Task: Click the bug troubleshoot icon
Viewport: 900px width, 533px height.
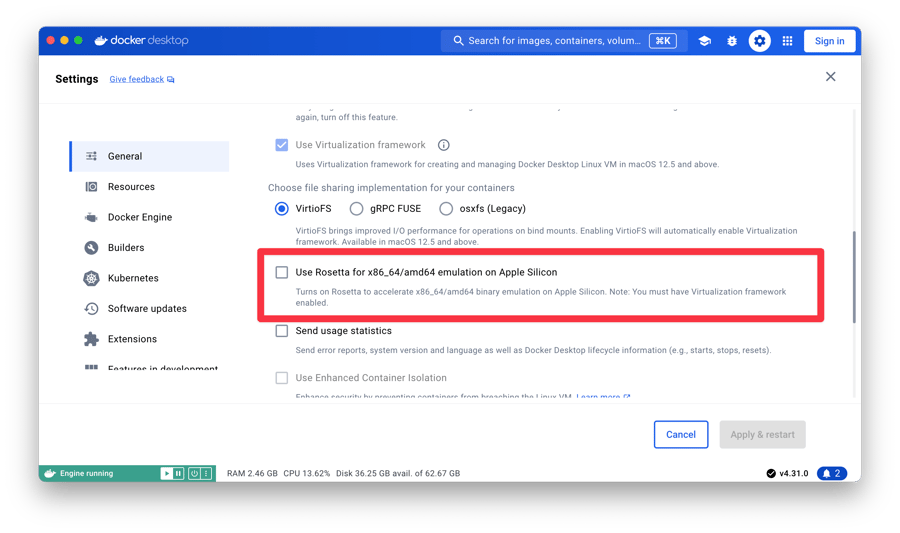Action: pyautogui.click(x=732, y=41)
